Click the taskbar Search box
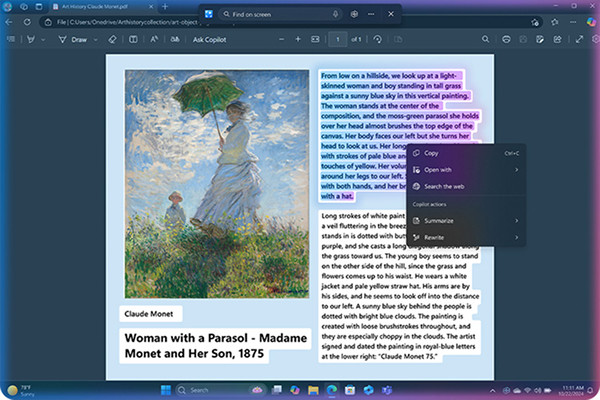The height and width of the screenshot is (400, 600). point(219,390)
